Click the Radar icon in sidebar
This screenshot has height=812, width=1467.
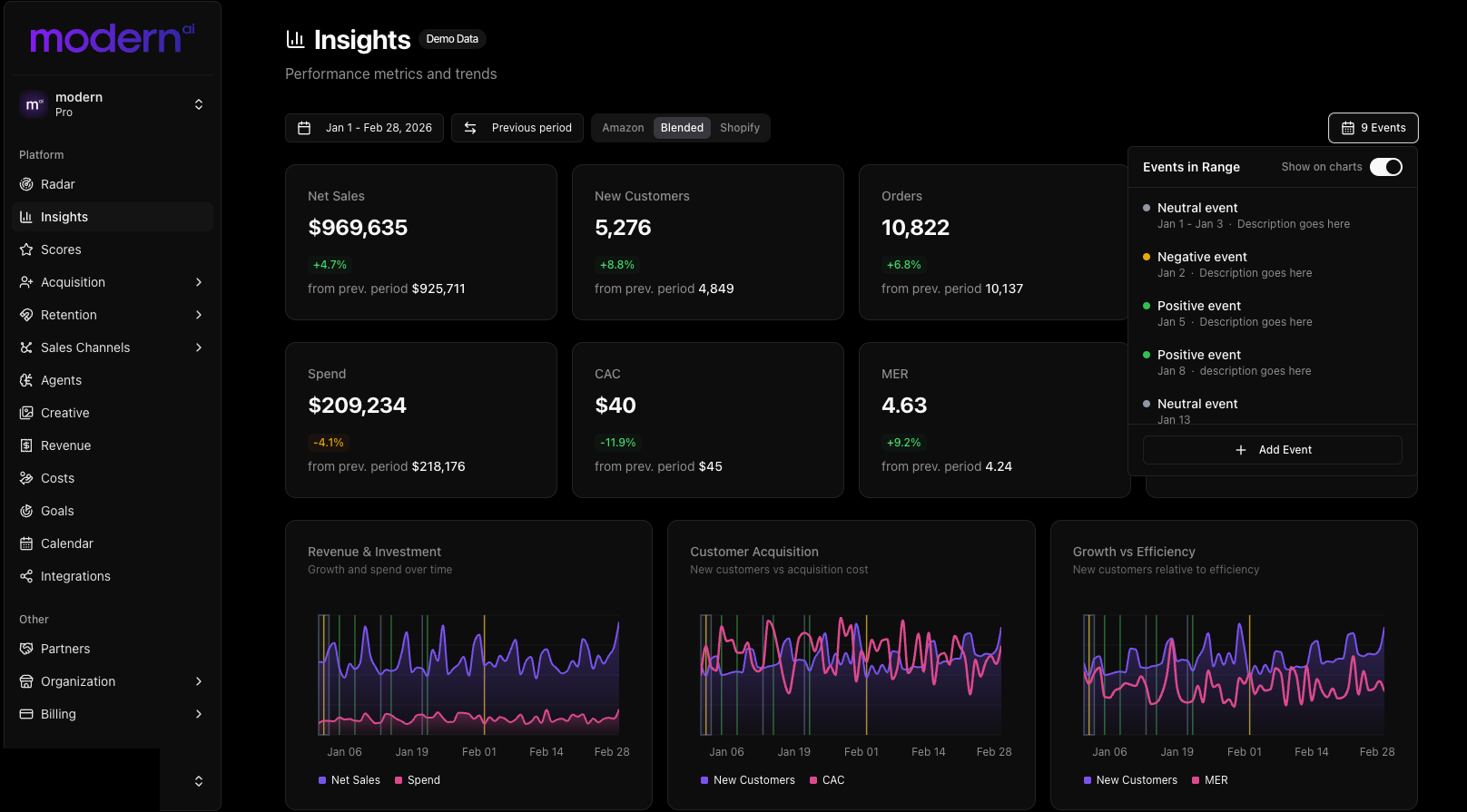coord(26,184)
